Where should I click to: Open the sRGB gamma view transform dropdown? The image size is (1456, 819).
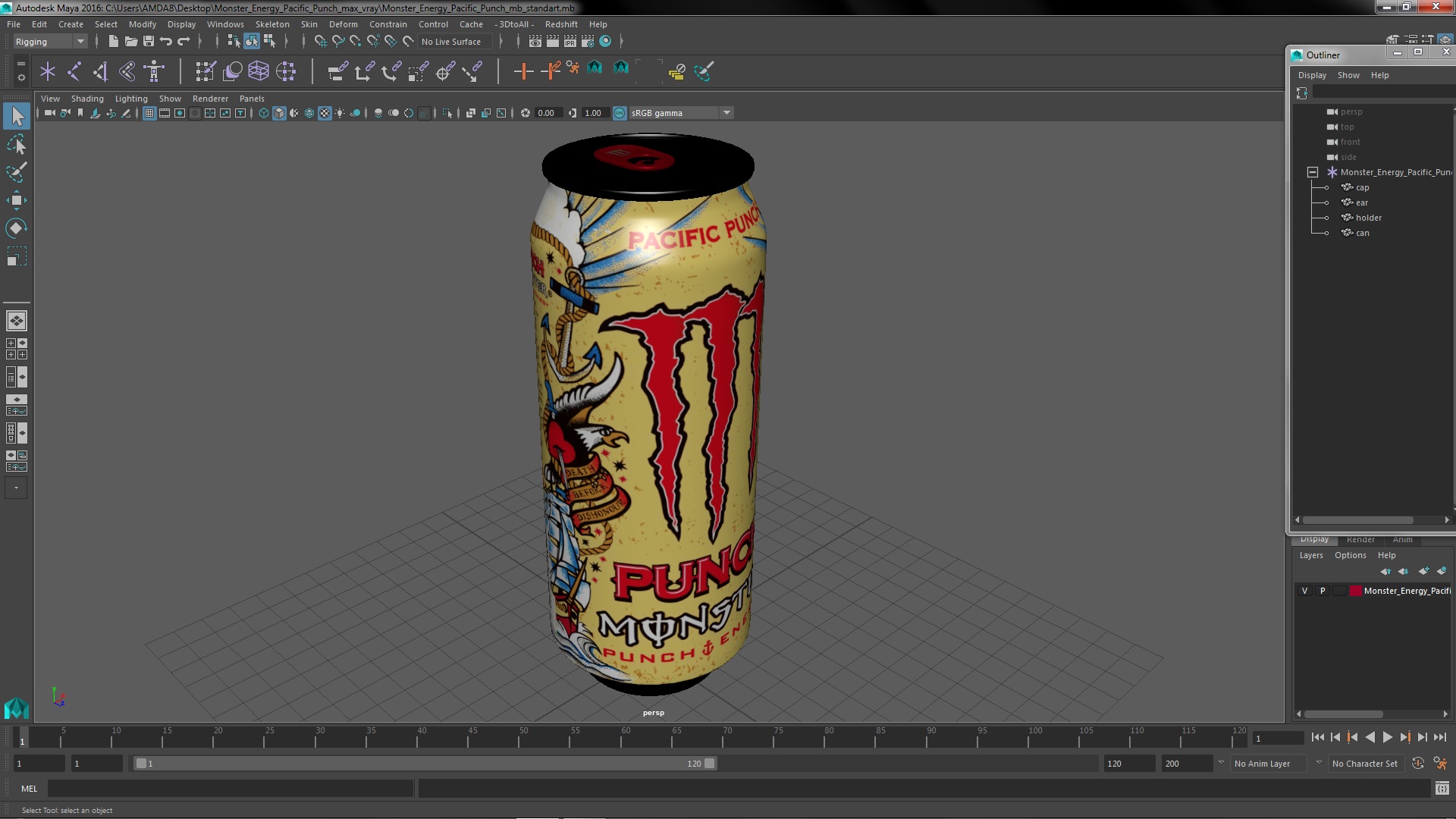tap(681, 113)
